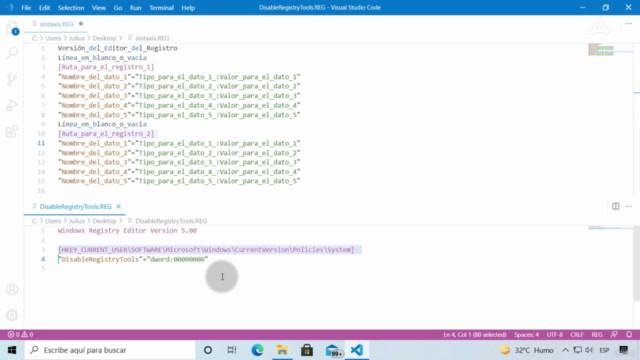Close the DisableRegistryTools.REG tab
Viewport: 640px width, 360px height.
click(118, 207)
